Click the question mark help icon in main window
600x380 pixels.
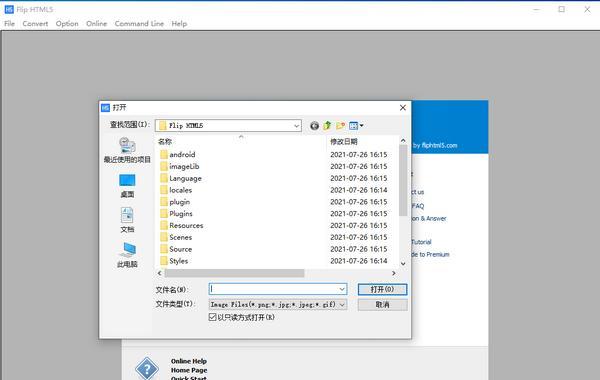click(x=147, y=369)
